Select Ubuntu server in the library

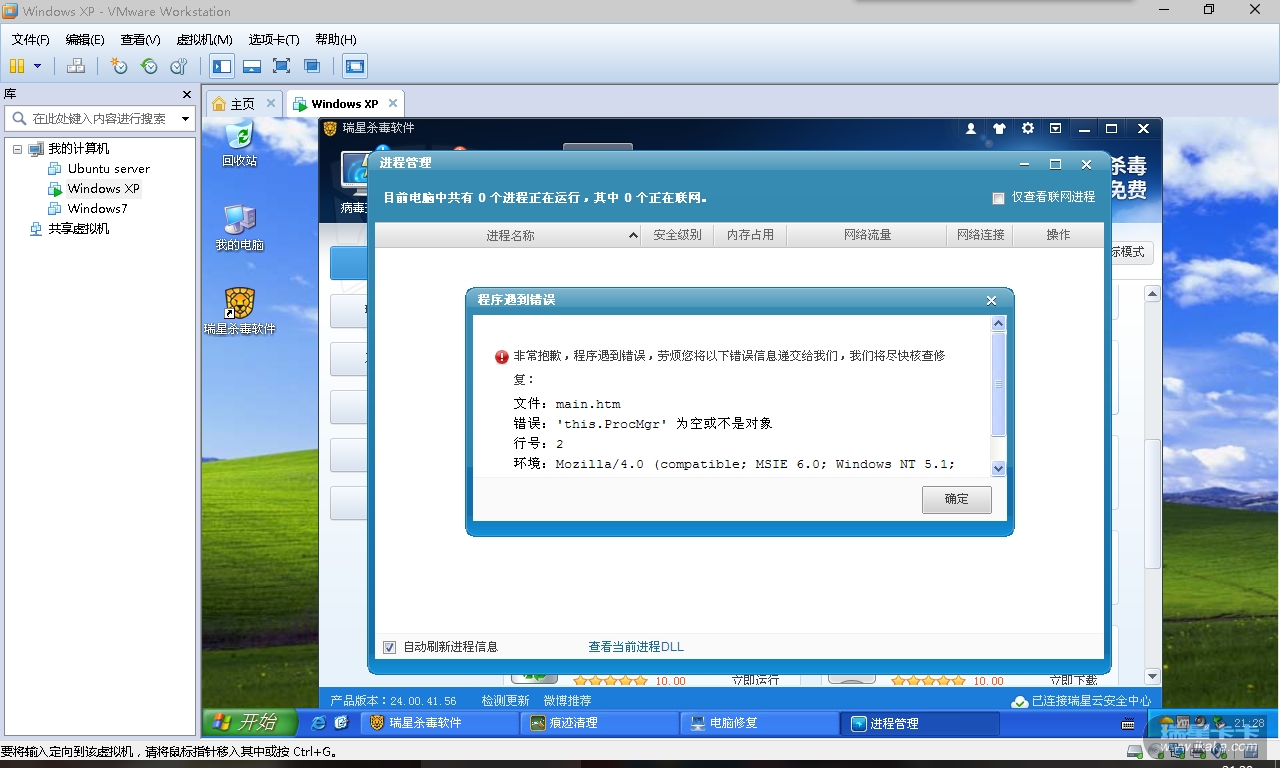[108, 169]
